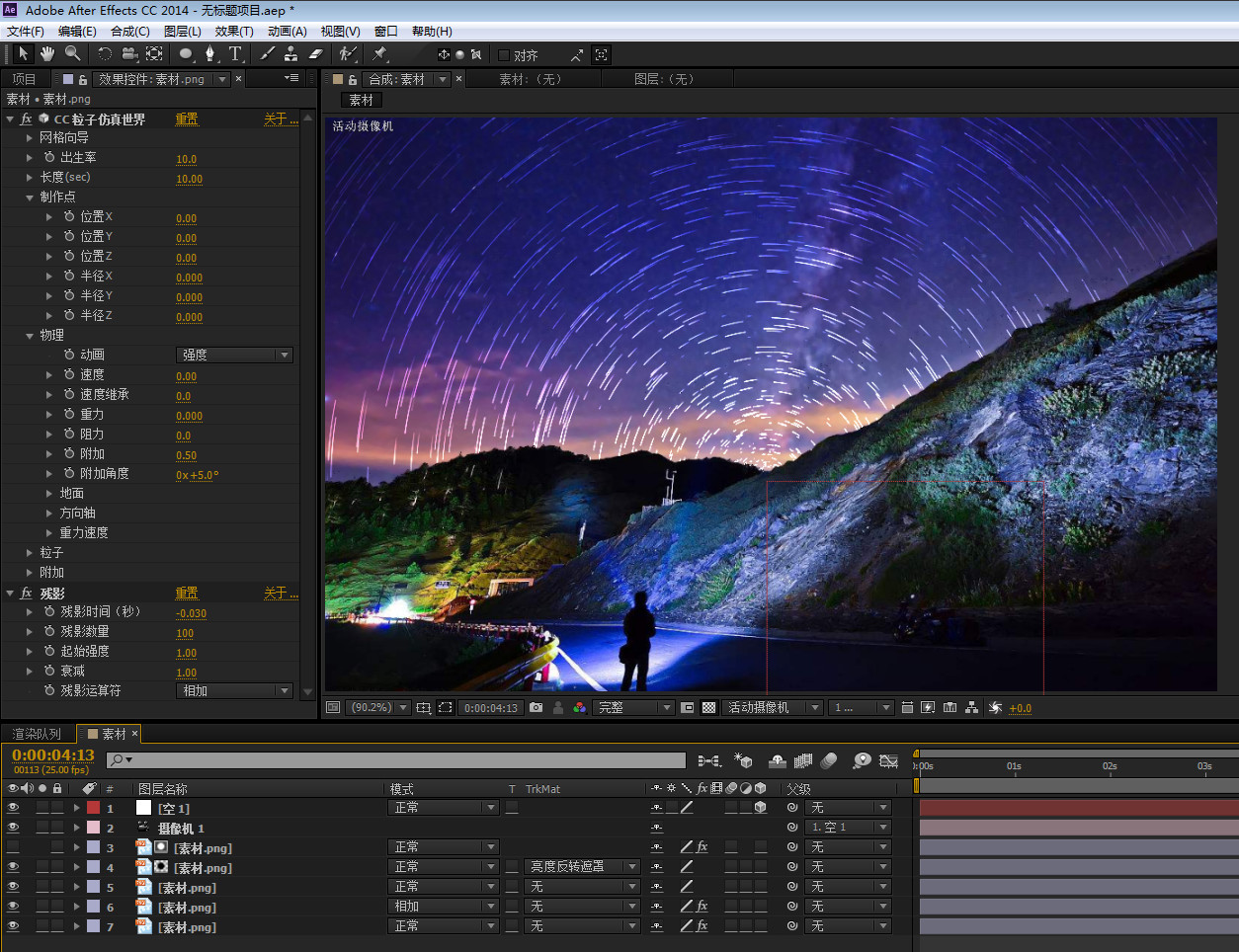Select the Clone Stamp tool
1239x952 pixels.
pos(290,54)
